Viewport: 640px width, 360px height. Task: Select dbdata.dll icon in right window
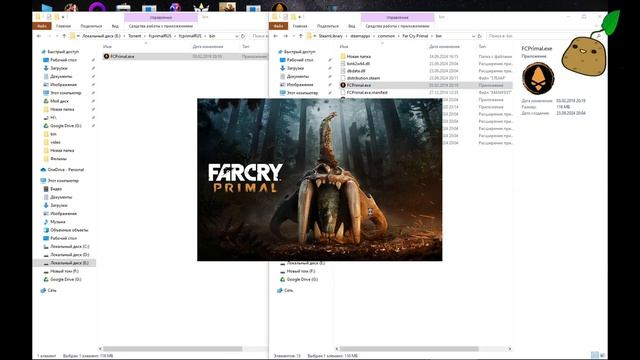[343, 71]
